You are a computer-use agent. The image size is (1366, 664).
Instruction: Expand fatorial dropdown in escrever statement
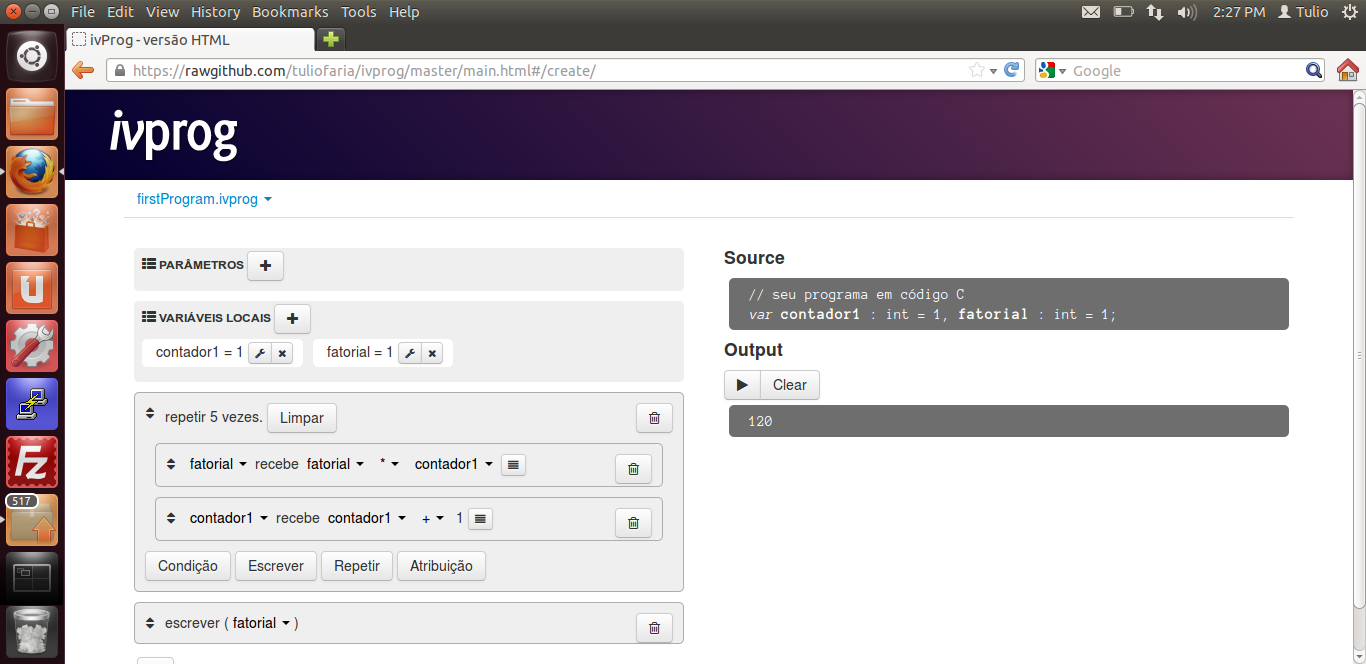[x=261, y=623]
